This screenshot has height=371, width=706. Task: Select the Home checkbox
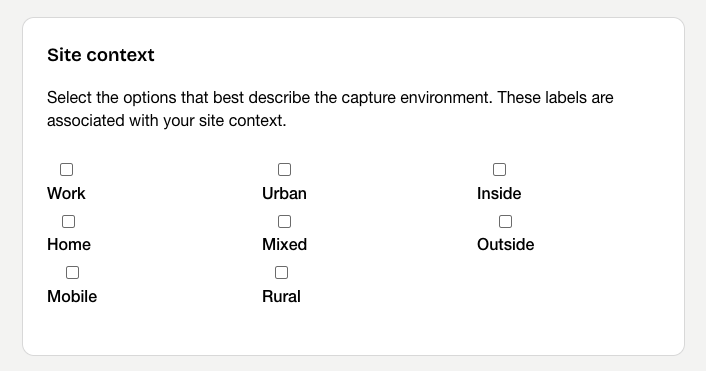point(68,222)
